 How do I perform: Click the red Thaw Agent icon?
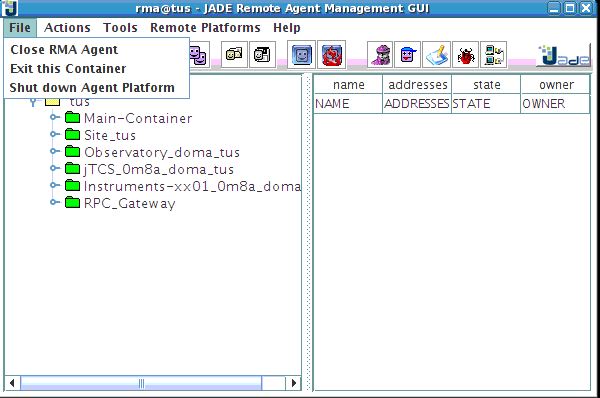pyautogui.click(x=331, y=55)
